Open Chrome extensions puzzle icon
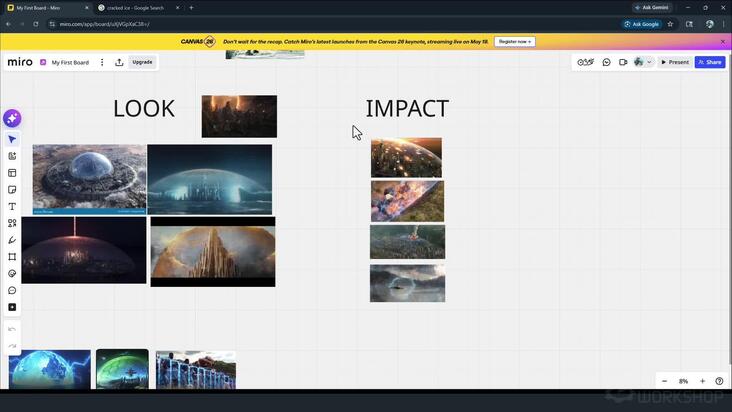732x412 pixels. pyautogui.click(x=690, y=24)
